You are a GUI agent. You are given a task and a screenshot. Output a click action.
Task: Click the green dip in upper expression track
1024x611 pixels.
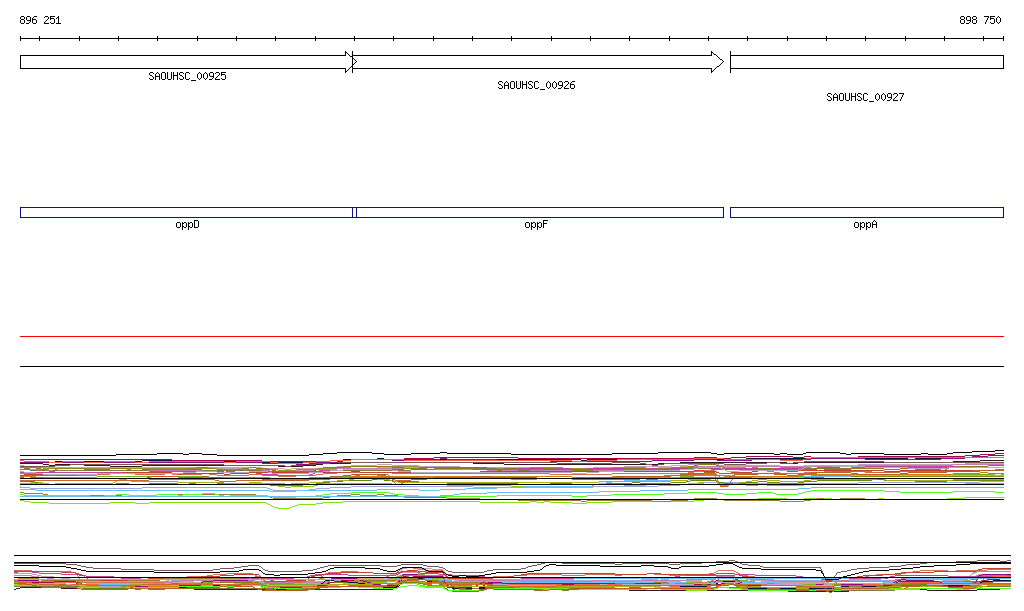(284, 508)
